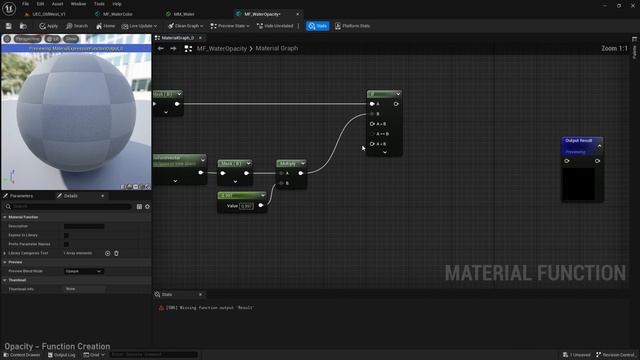Click the If node A > B input pin
The height and width of the screenshot is (360, 640).
point(372,124)
